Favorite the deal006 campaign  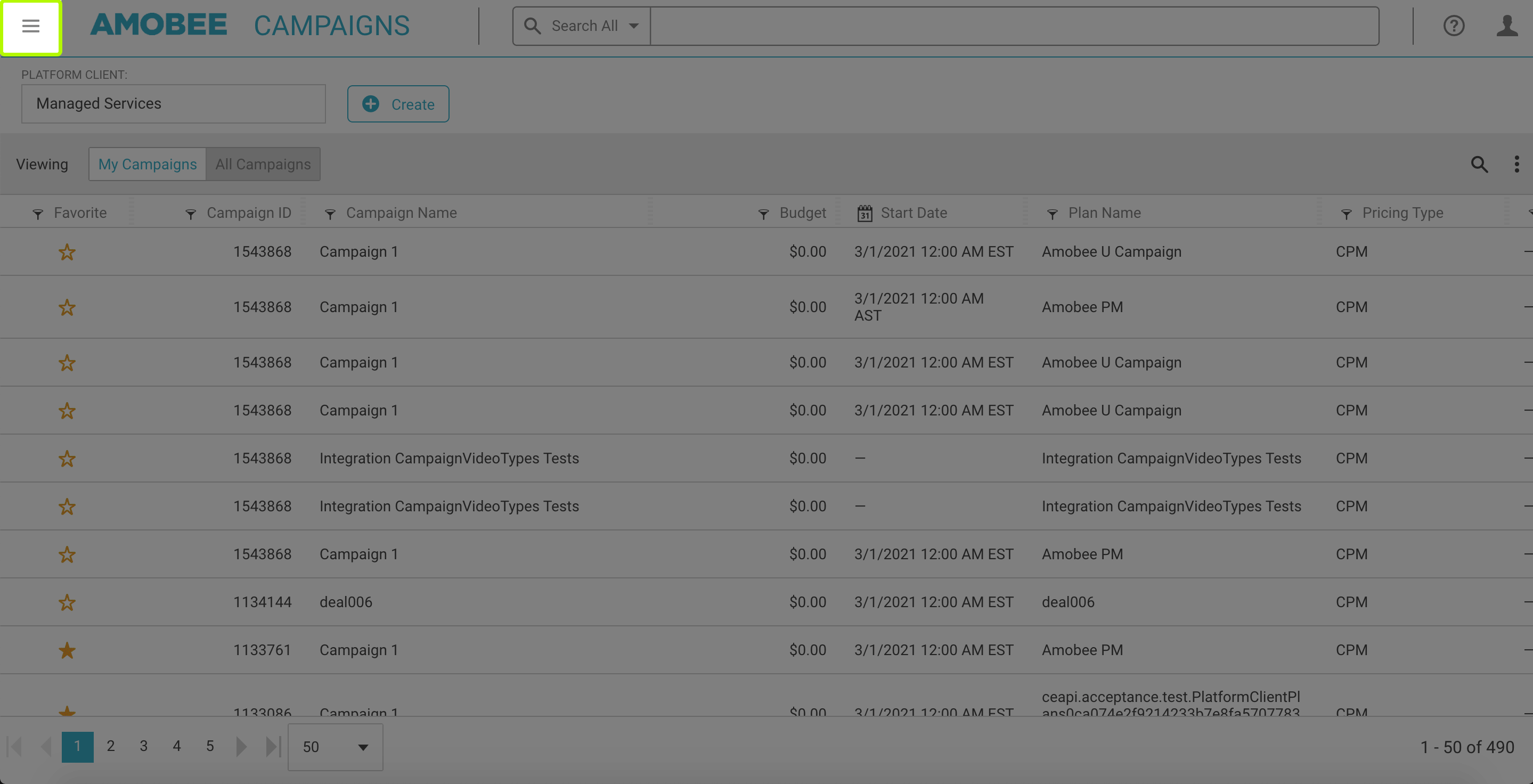67,602
